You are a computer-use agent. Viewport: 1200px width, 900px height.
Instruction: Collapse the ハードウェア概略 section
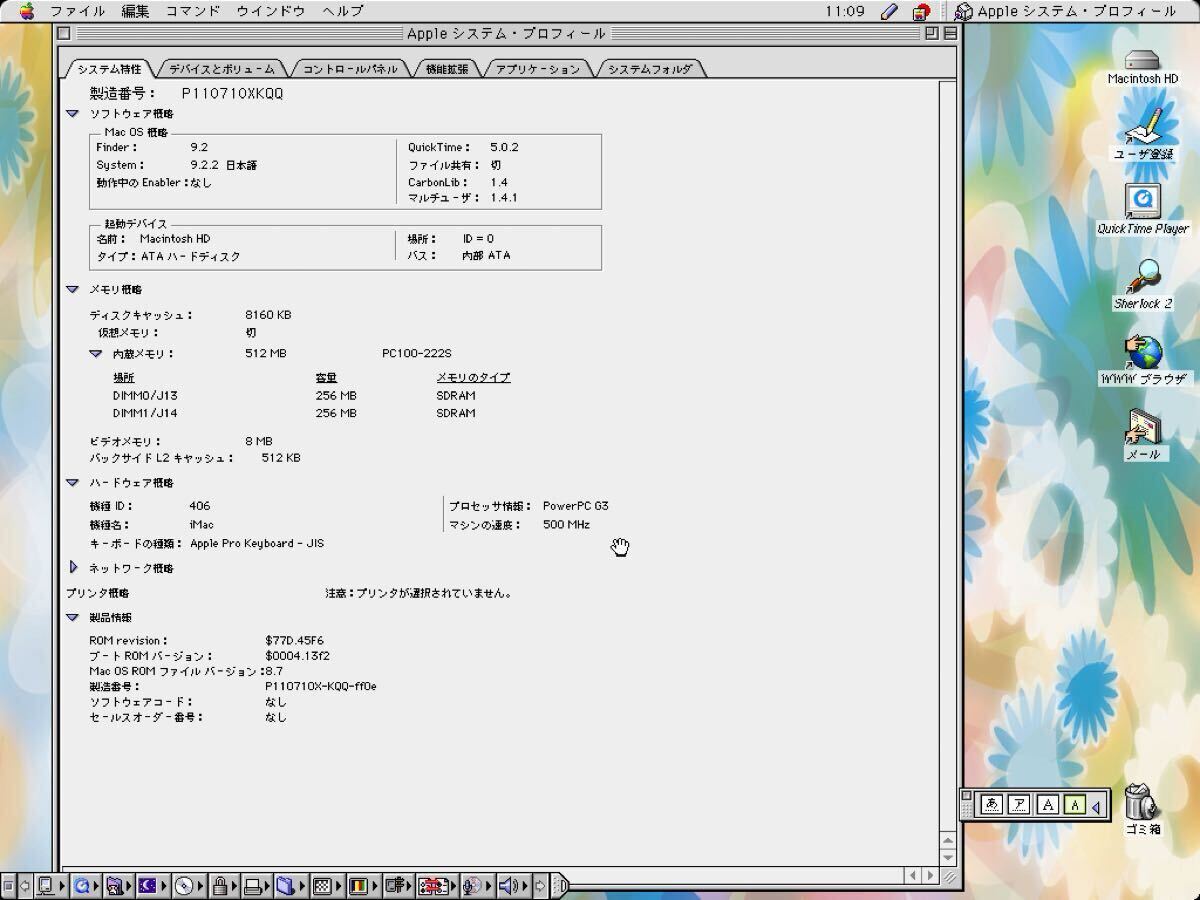pos(72,482)
